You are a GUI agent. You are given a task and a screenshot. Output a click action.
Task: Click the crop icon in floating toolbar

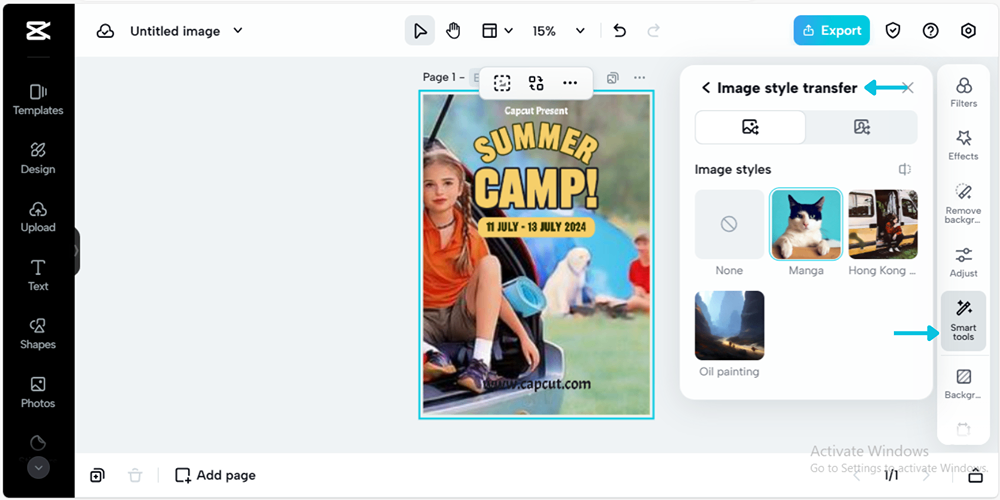point(502,83)
